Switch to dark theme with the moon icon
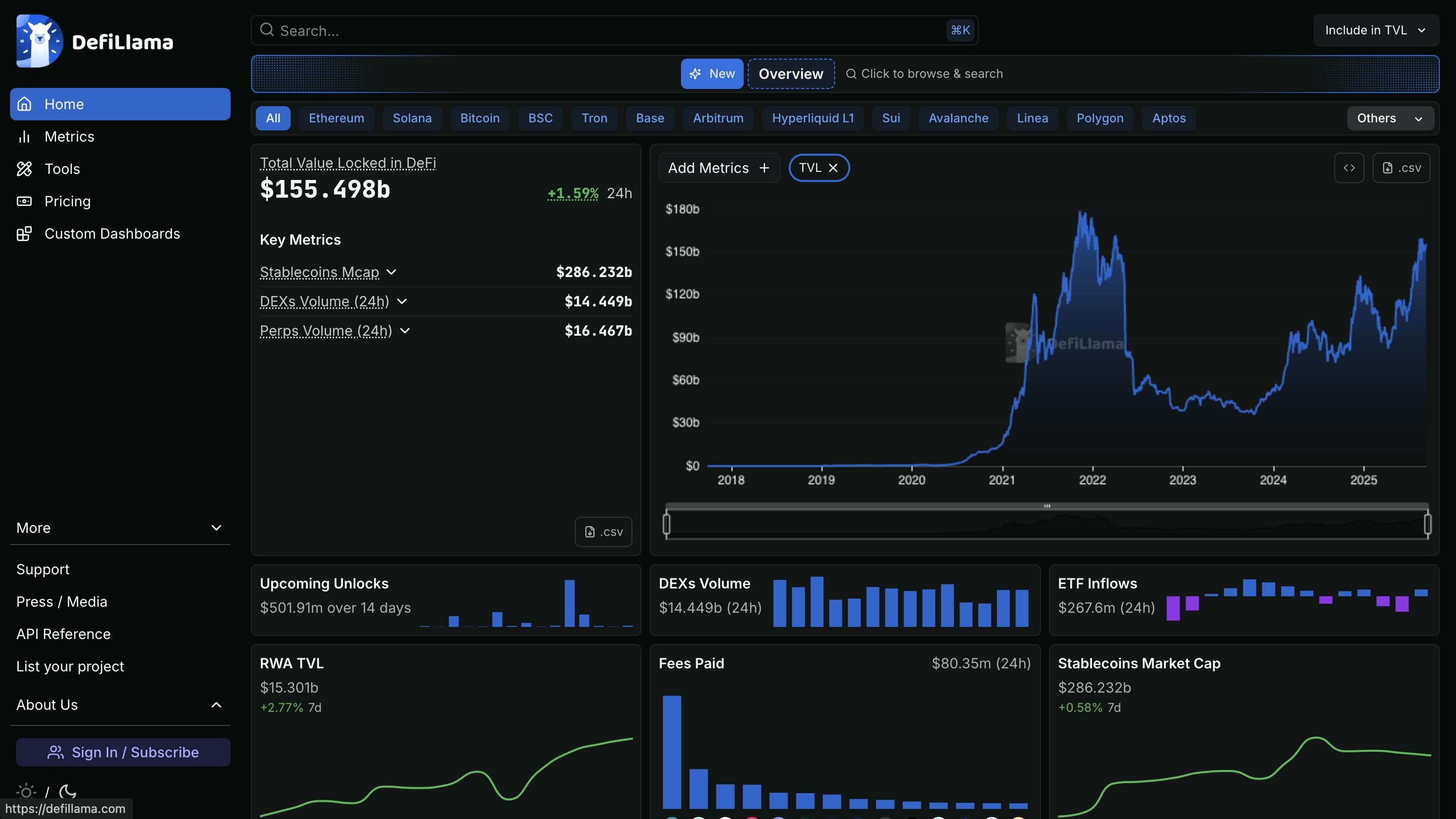Viewport: 1456px width, 819px height. point(67,791)
